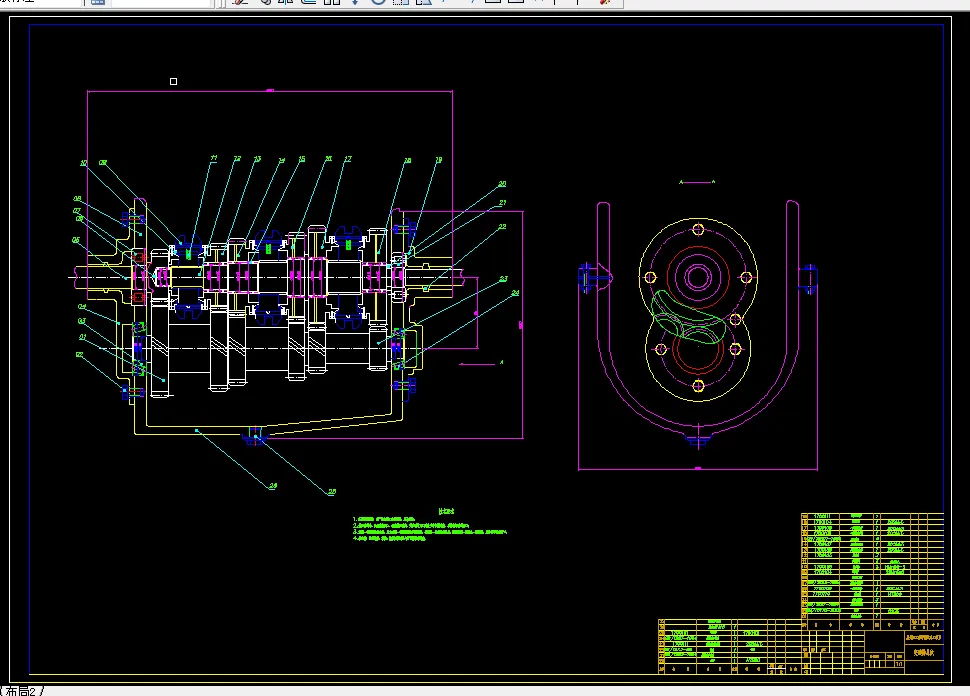Select the 技术要求 heading above the green notes
This screenshot has height=696, width=970.
pyautogui.click(x=446, y=511)
